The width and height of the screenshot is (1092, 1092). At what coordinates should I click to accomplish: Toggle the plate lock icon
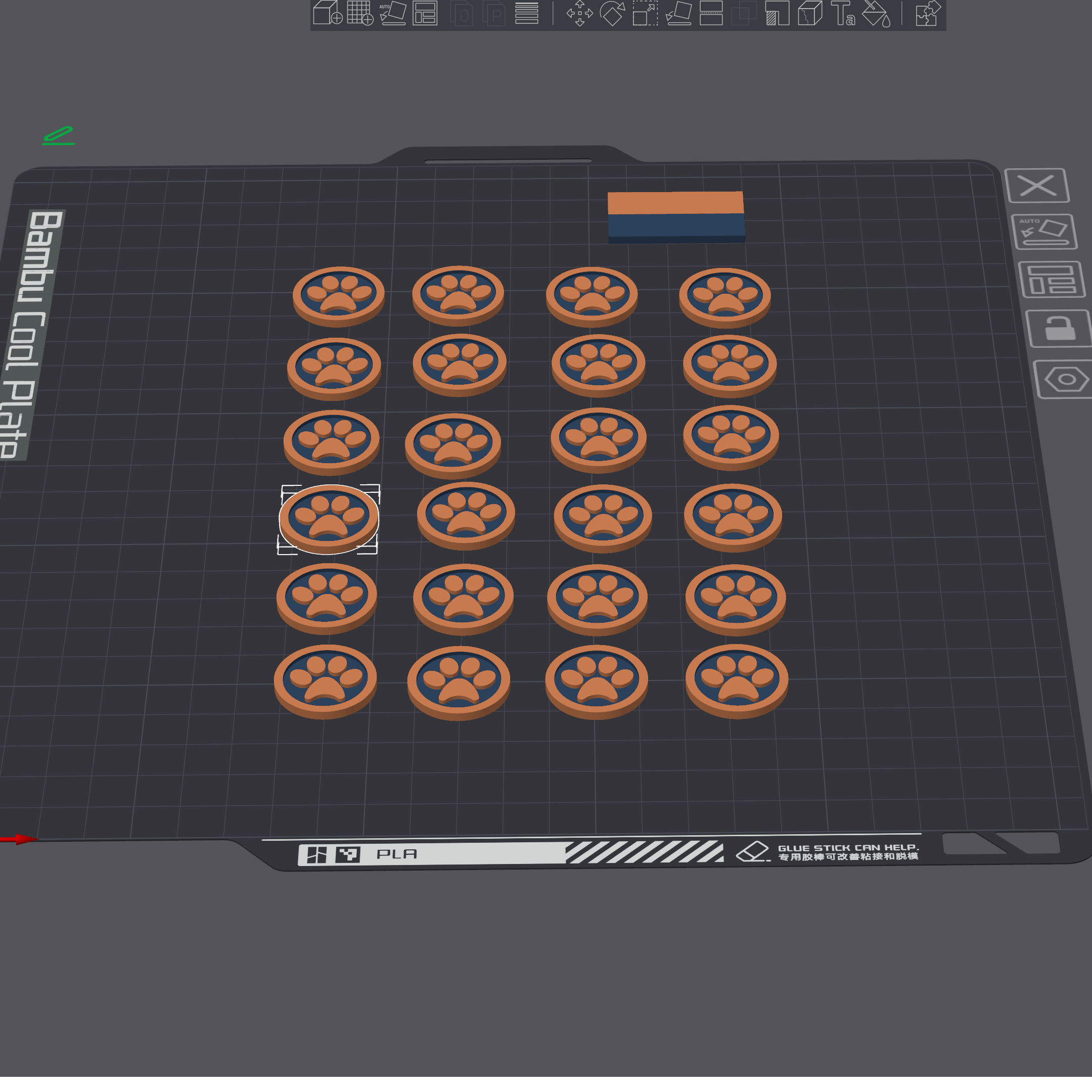tap(1059, 329)
